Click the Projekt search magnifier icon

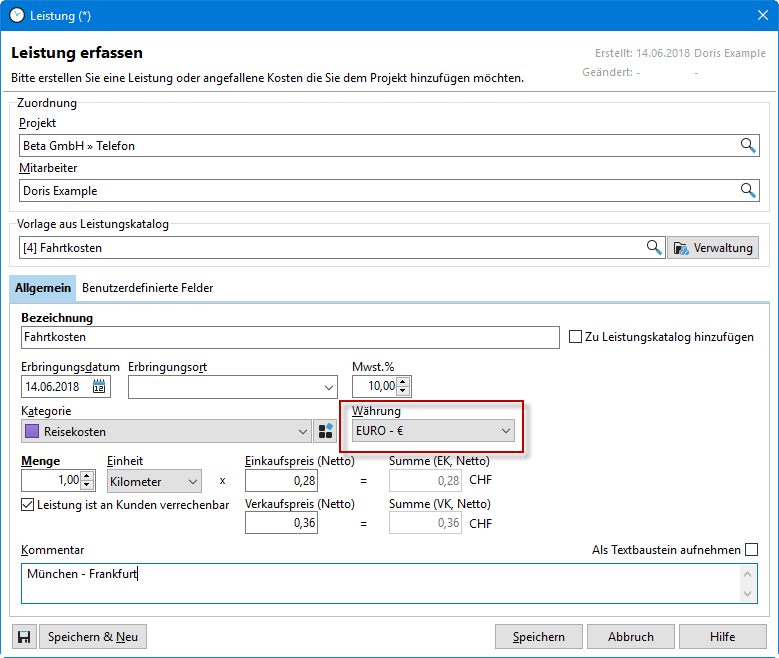(748, 146)
